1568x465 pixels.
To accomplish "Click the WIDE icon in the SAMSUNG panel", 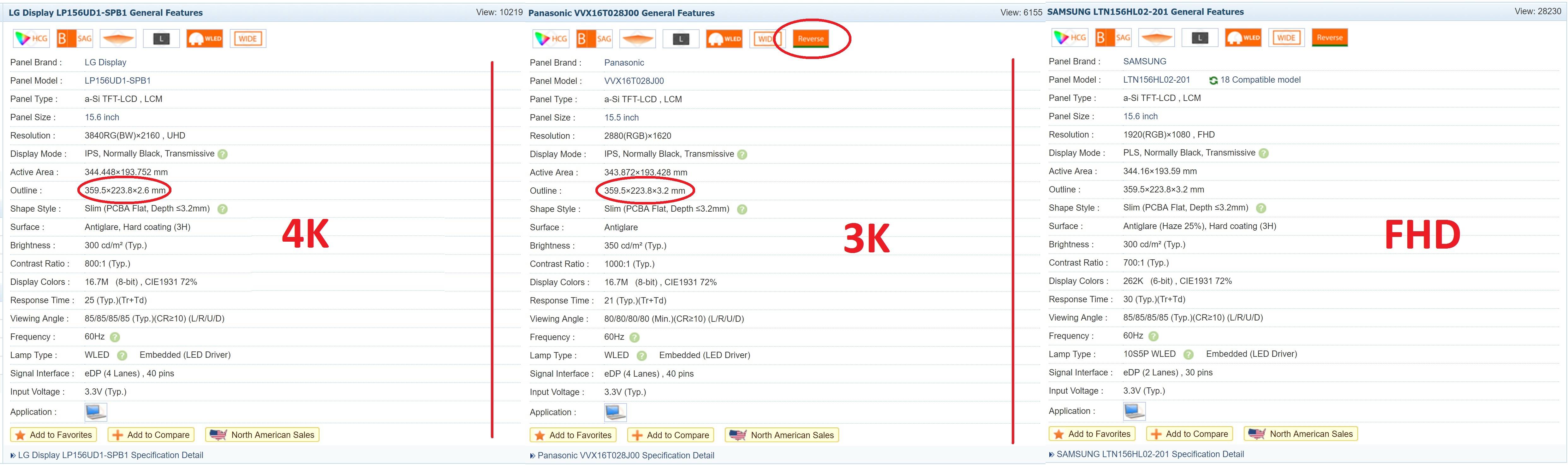I will (x=1287, y=38).
